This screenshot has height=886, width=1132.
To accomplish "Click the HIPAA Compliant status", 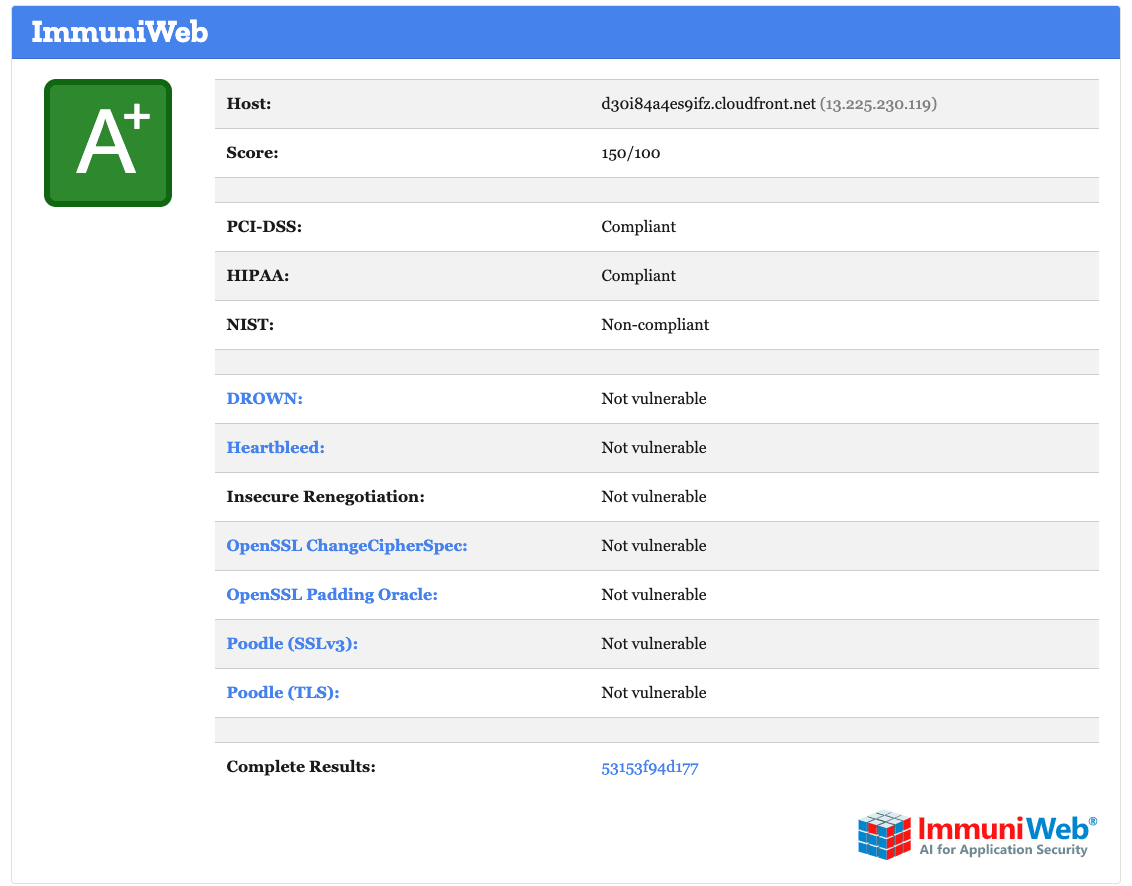I will [x=638, y=275].
